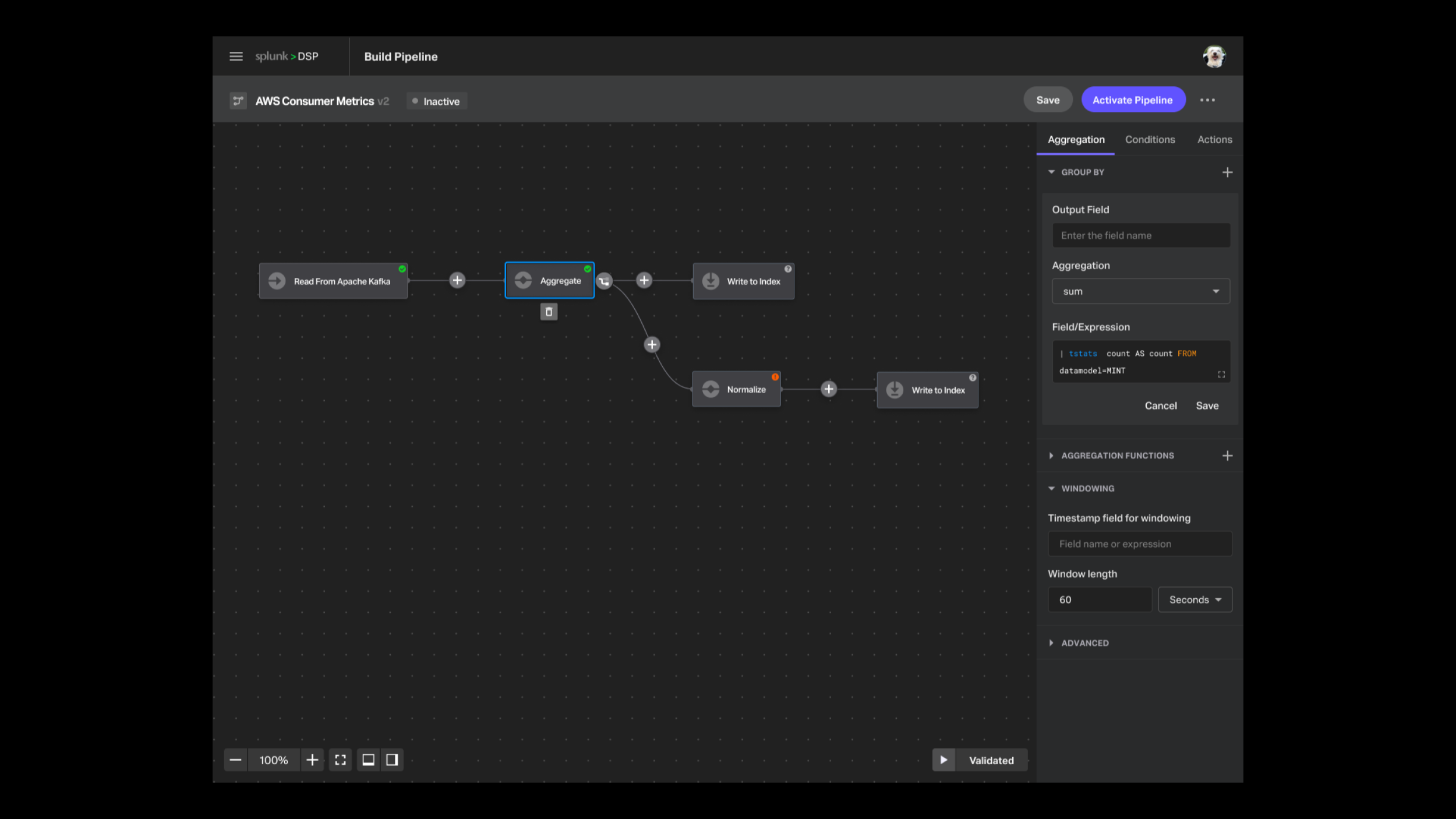Viewport: 1456px width, 819px height.
Task: Expand the Field/Expression editor
Action: click(x=1221, y=375)
